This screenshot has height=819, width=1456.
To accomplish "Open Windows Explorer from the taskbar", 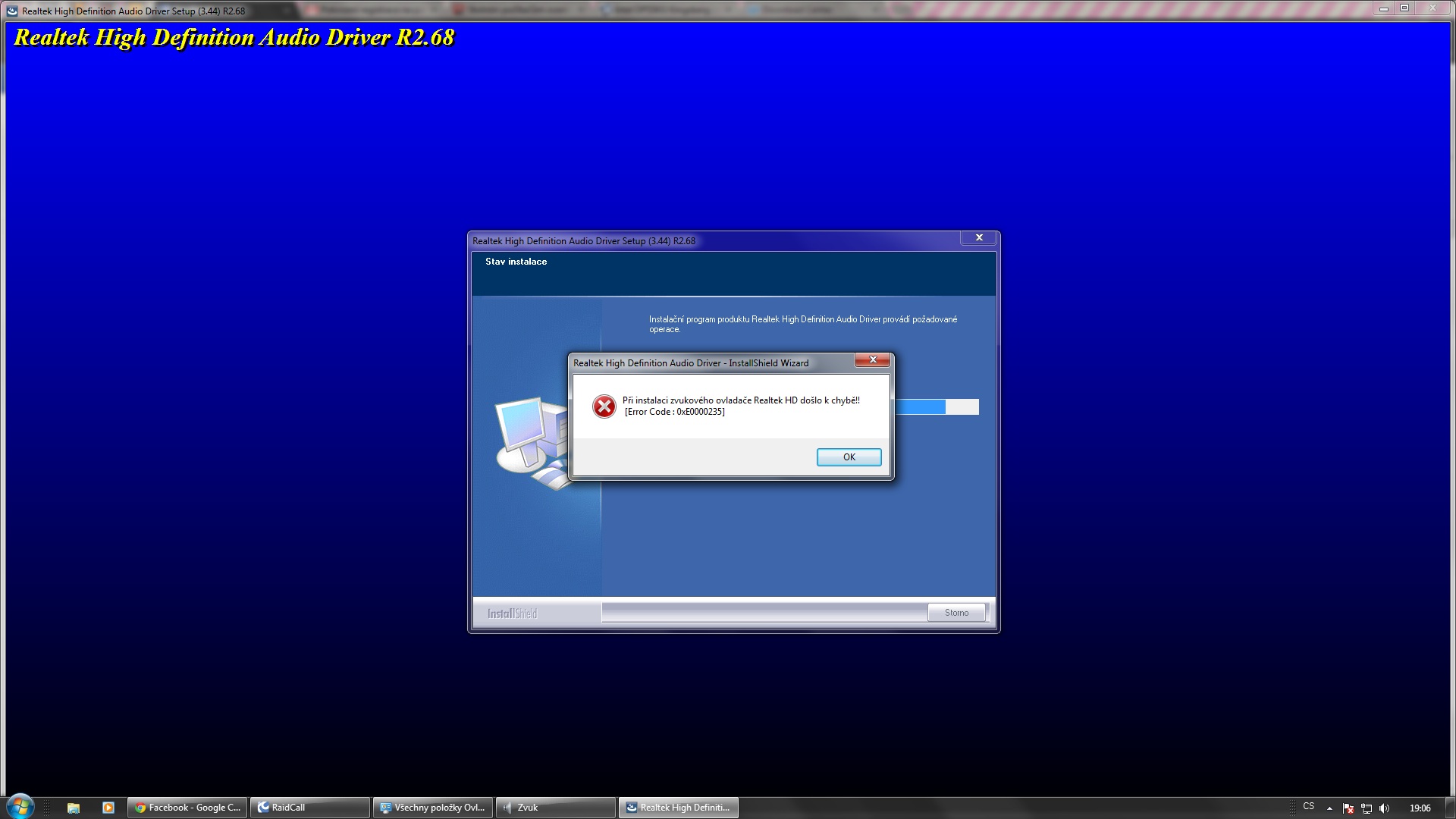I will click(x=74, y=808).
